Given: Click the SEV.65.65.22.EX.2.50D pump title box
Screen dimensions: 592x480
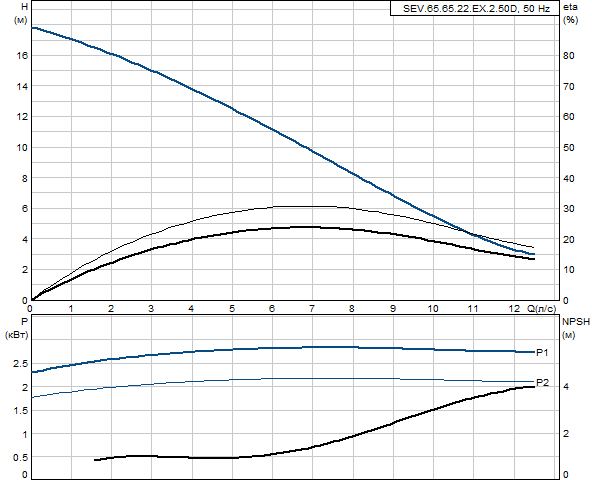Looking at the screenshot, I should [475, 8].
